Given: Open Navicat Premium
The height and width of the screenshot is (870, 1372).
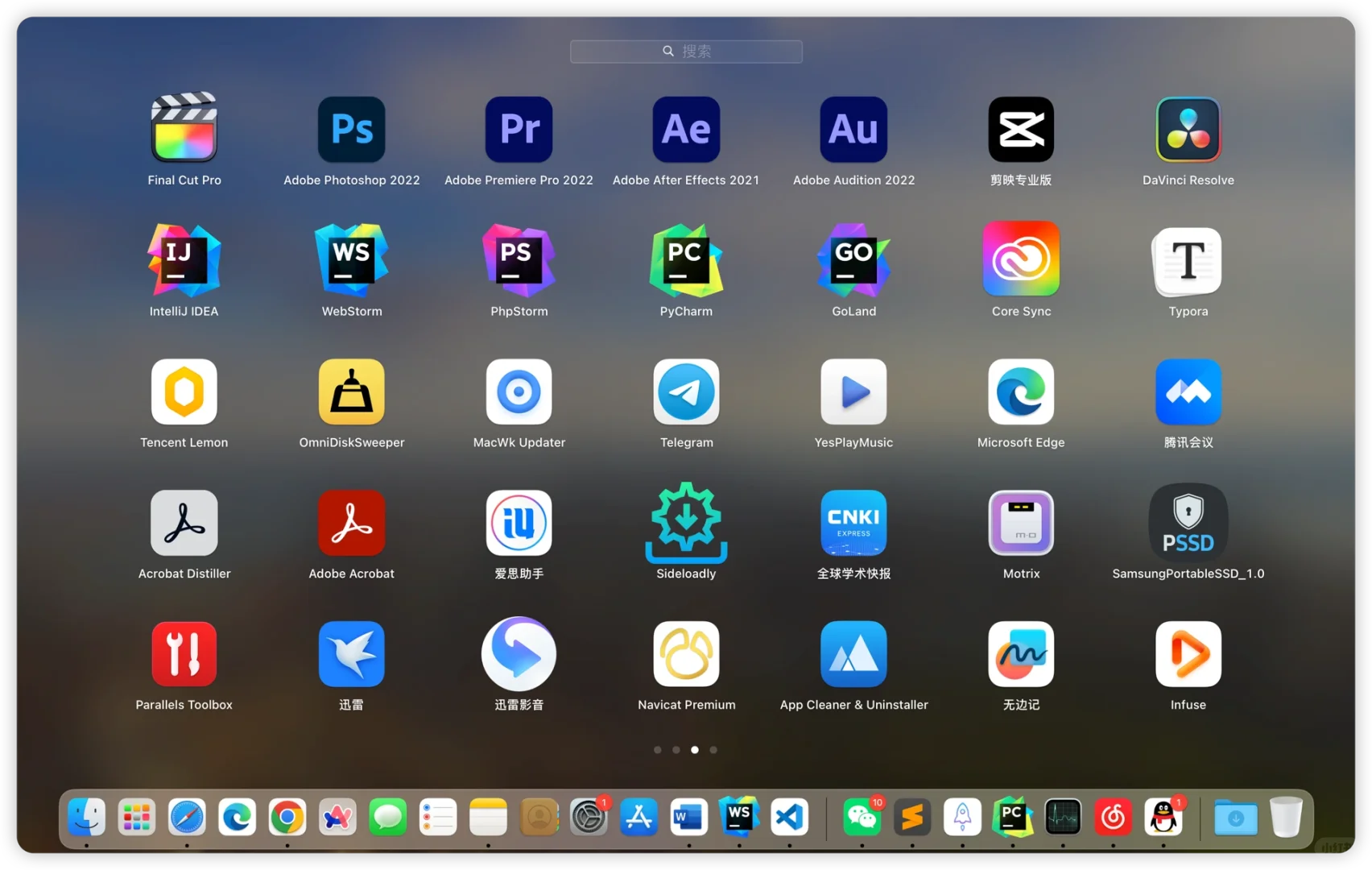Looking at the screenshot, I should 687,654.
